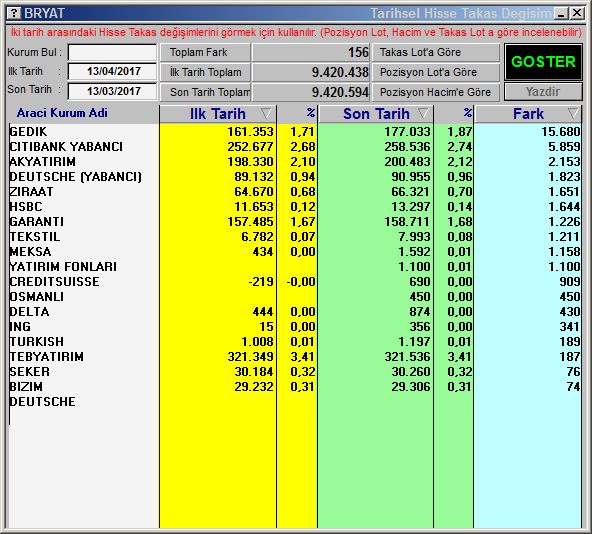Click Ilk Tarih value 252.677
This screenshot has height=534, width=592.
(x=250, y=147)
